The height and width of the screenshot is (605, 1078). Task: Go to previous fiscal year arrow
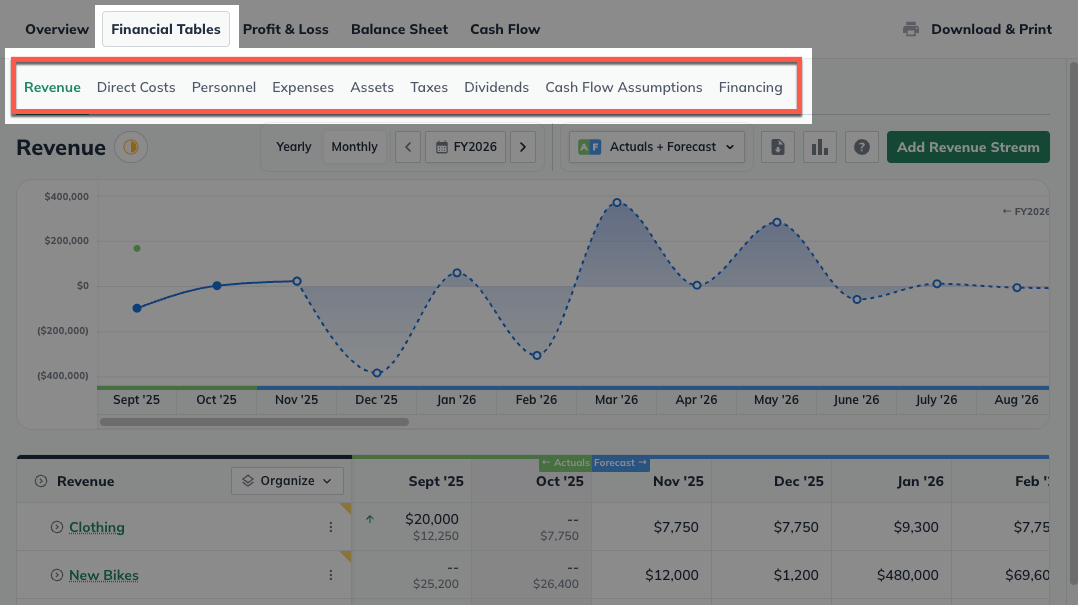[x=407, y=147]
